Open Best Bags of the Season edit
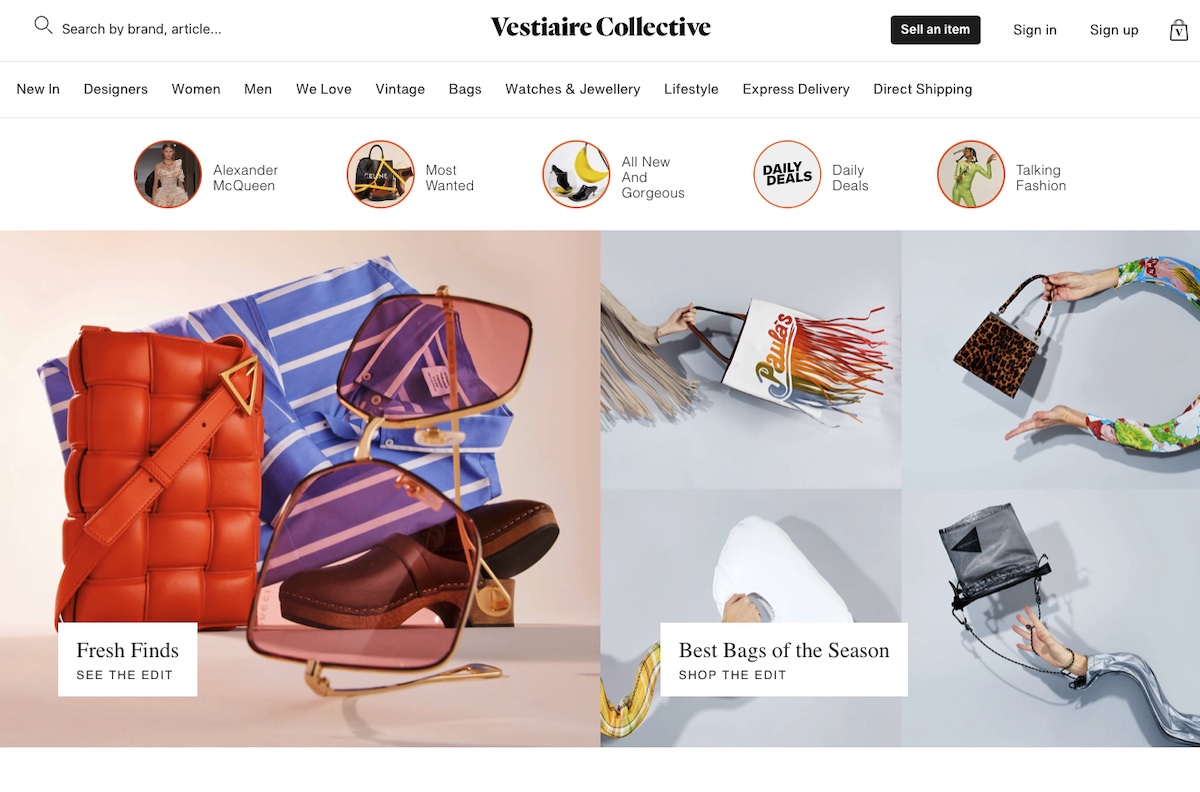1200x792 pixels. [x=784, y=660]
